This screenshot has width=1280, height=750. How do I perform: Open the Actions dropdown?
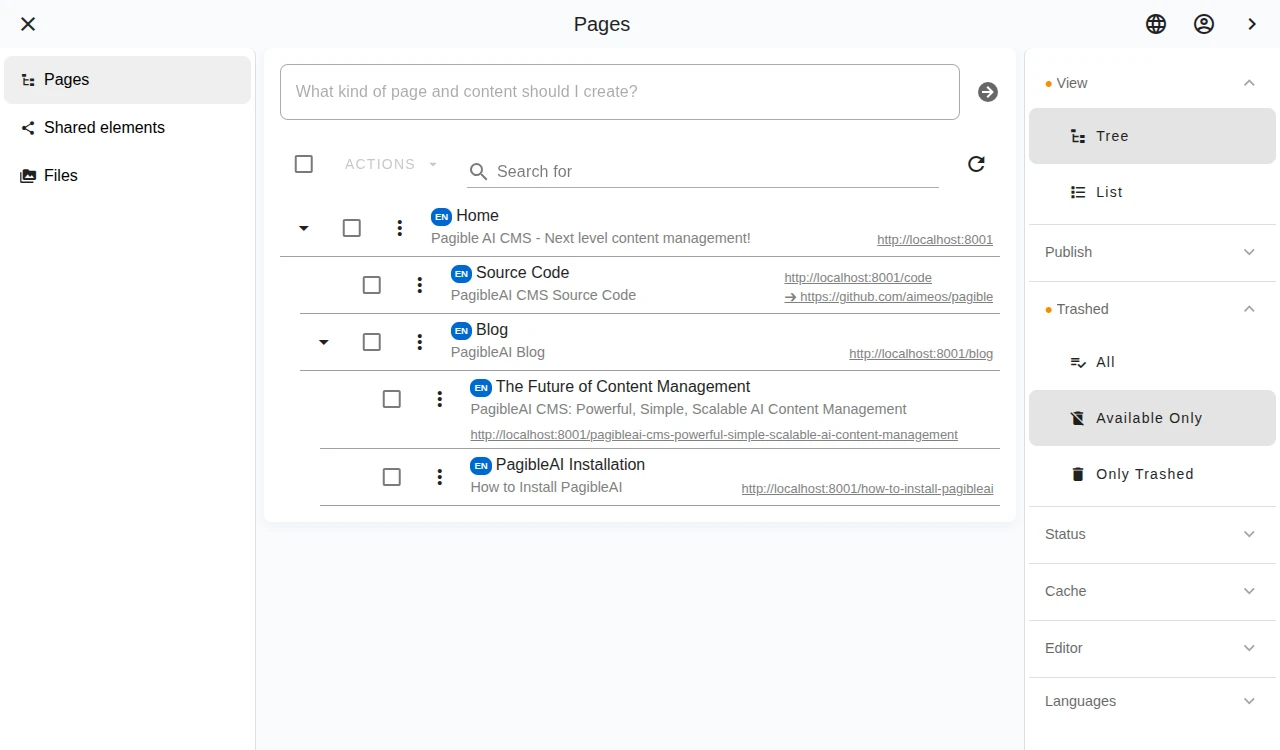point(391,164)
